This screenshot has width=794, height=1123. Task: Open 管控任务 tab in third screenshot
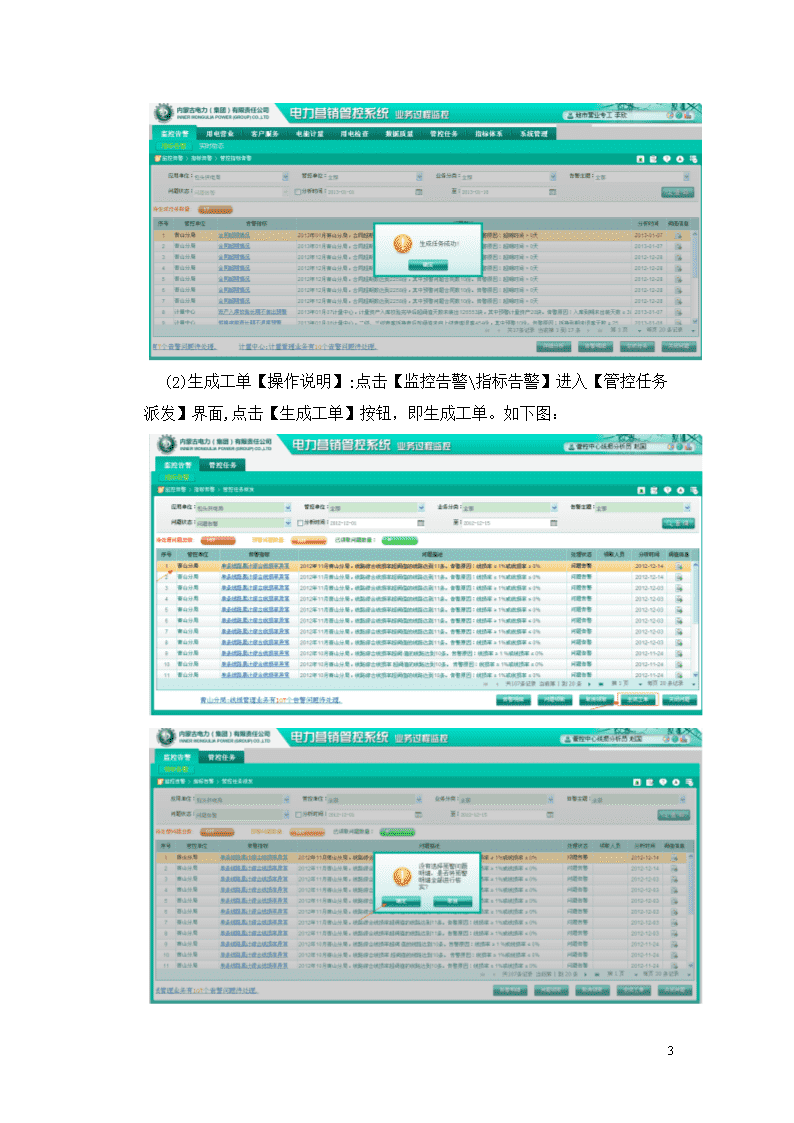tap(221, 757)
